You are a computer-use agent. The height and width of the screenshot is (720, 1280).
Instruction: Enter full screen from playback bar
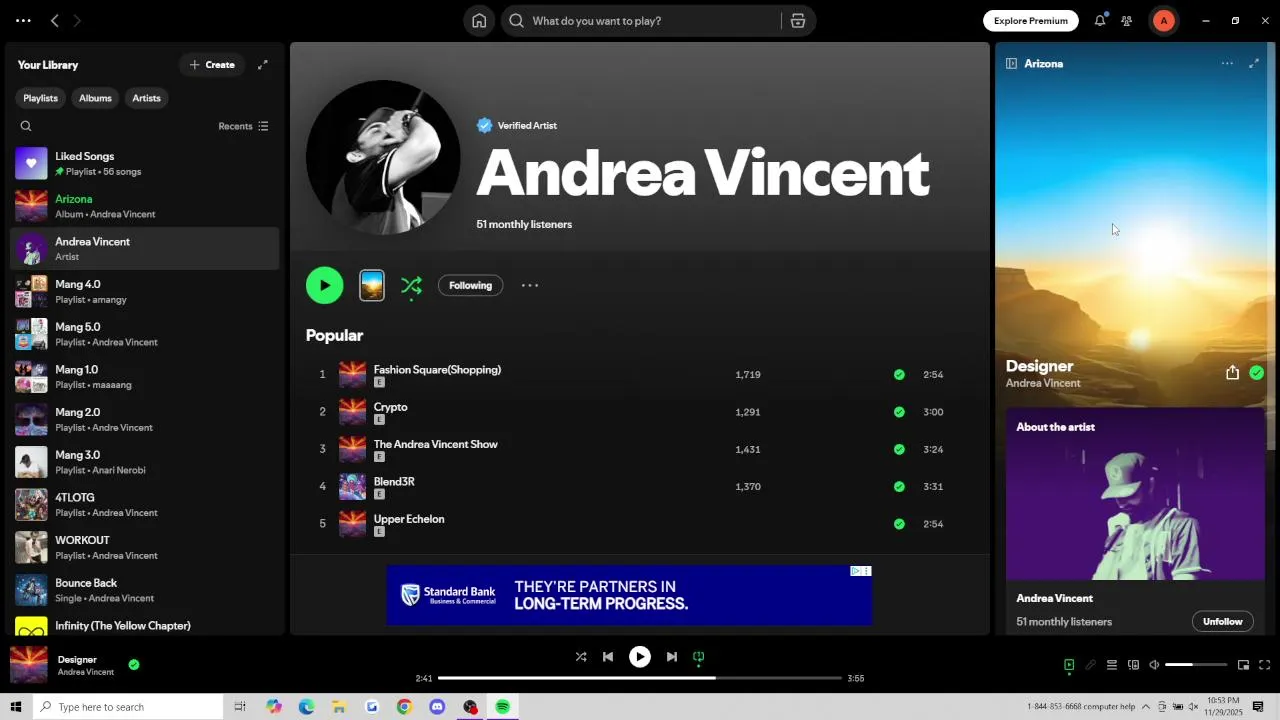click(1264, 665)
